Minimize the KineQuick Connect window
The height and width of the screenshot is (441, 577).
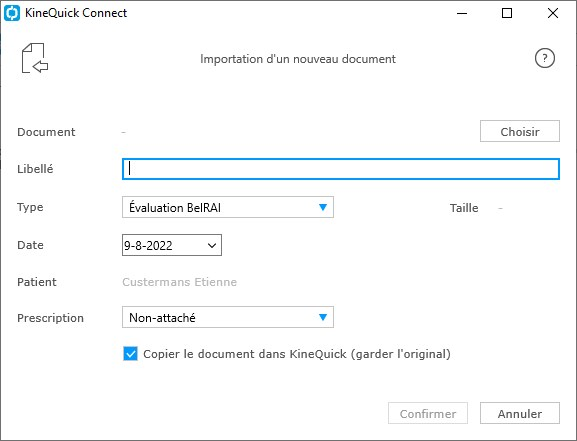click(462, 13)
